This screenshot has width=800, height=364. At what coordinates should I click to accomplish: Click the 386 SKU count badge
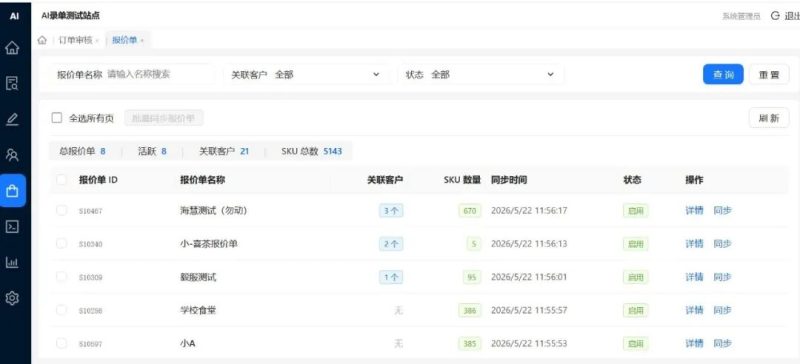470,310
